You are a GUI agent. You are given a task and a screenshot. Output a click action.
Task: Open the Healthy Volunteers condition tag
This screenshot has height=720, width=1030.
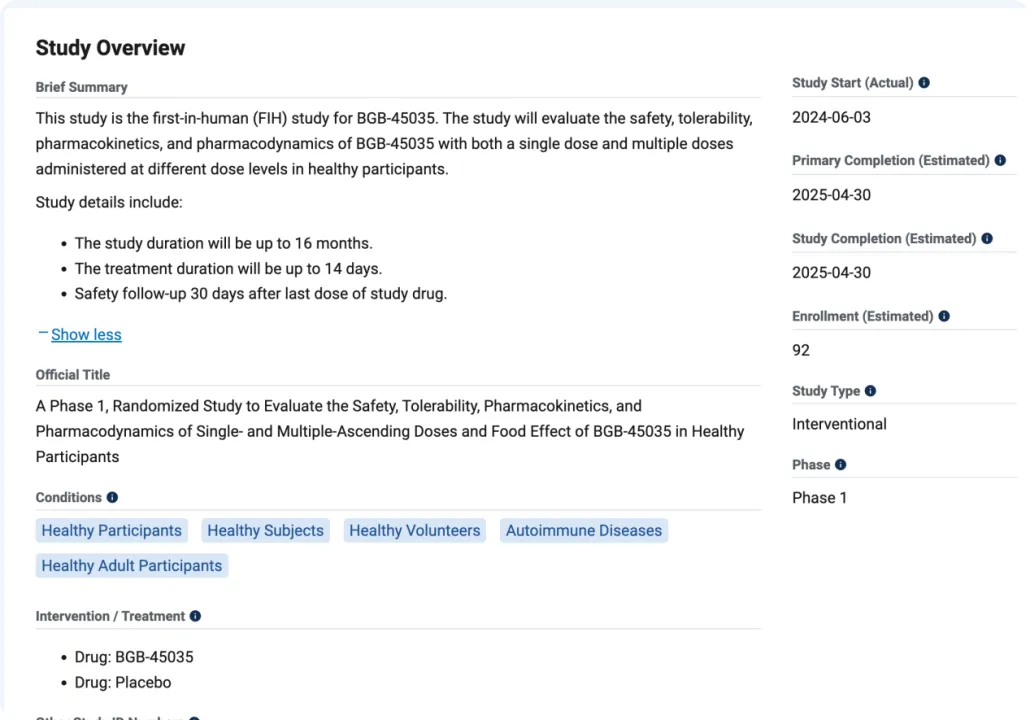414,531
